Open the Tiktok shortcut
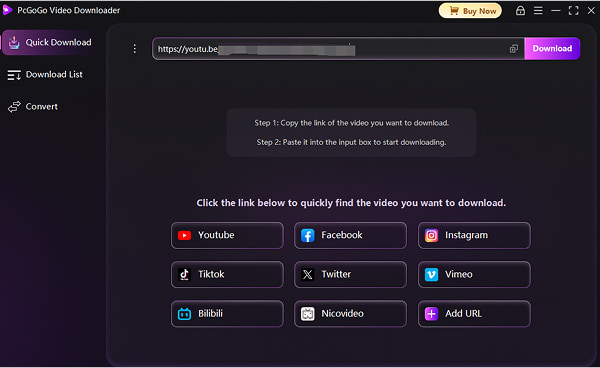600x368 pixels. (227, 275)
